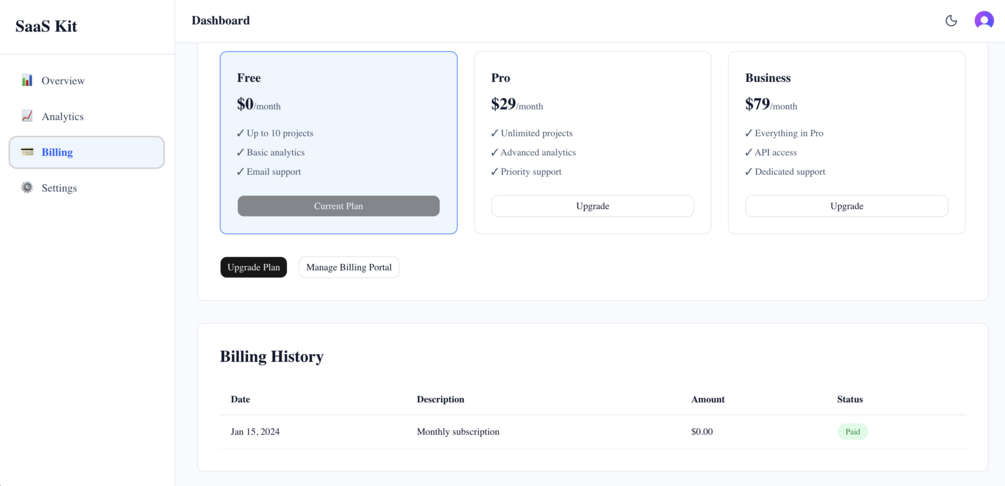Click the Business plan card heading
Viewport: 1005px width, 486px height.
pyautogui.click(x=768, y=78)
